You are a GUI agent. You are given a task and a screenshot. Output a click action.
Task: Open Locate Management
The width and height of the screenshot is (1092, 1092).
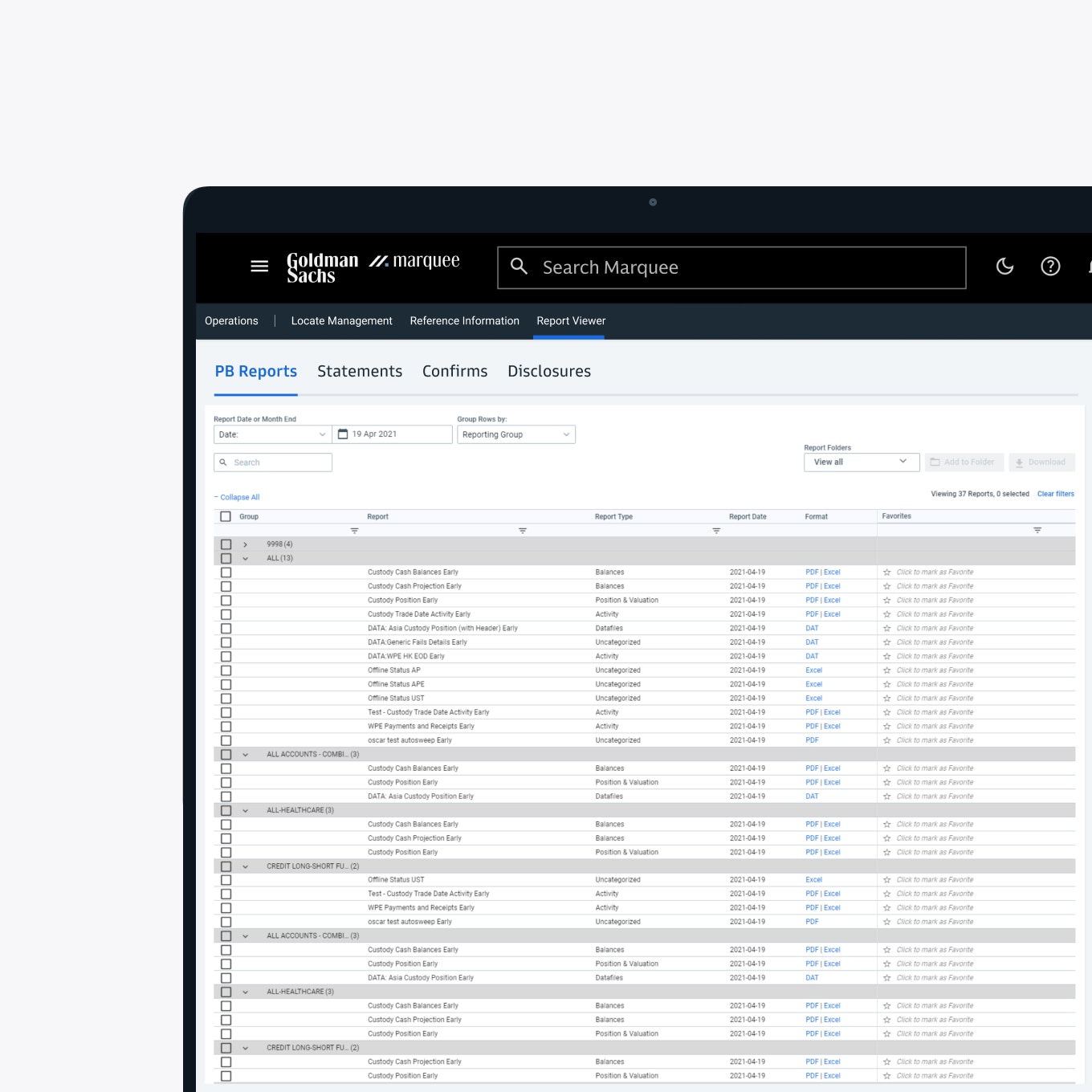pyautogui.click(x=342, y=321)
